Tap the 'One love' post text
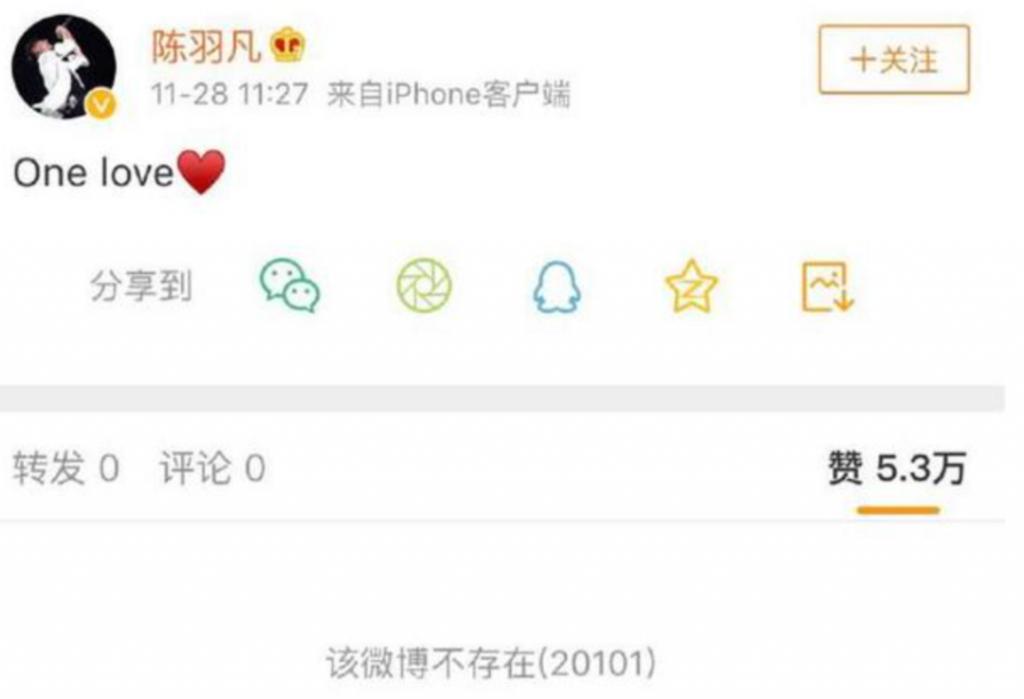Image resolution: width=1024 pixels, height=699 pixels. click(x=94, y=173)
